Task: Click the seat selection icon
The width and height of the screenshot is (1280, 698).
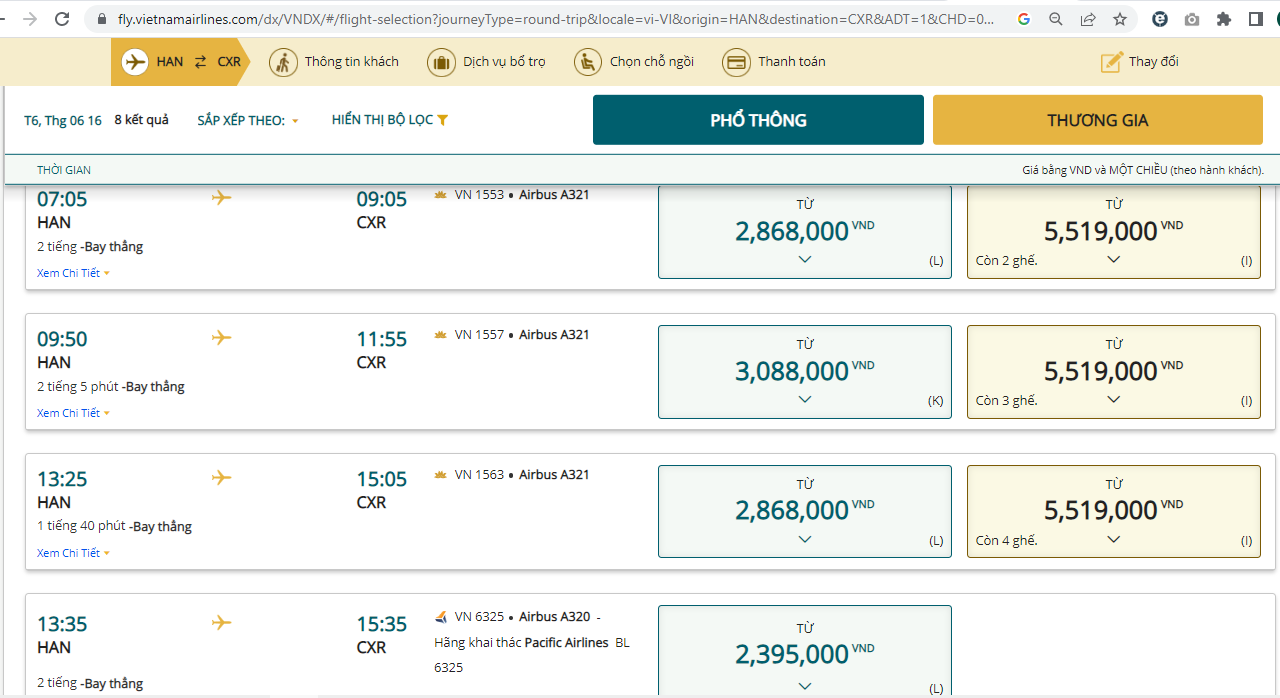Action: tap(588, 62)
